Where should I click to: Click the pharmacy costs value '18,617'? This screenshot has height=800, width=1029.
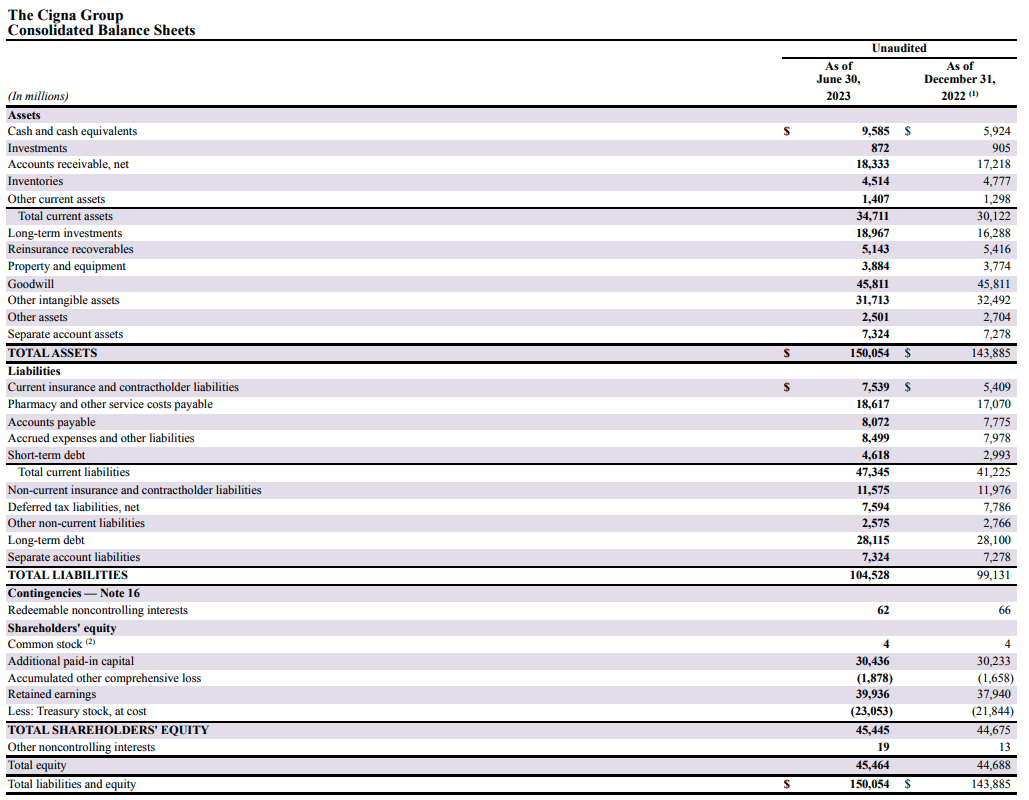click(x=873, y=404)
